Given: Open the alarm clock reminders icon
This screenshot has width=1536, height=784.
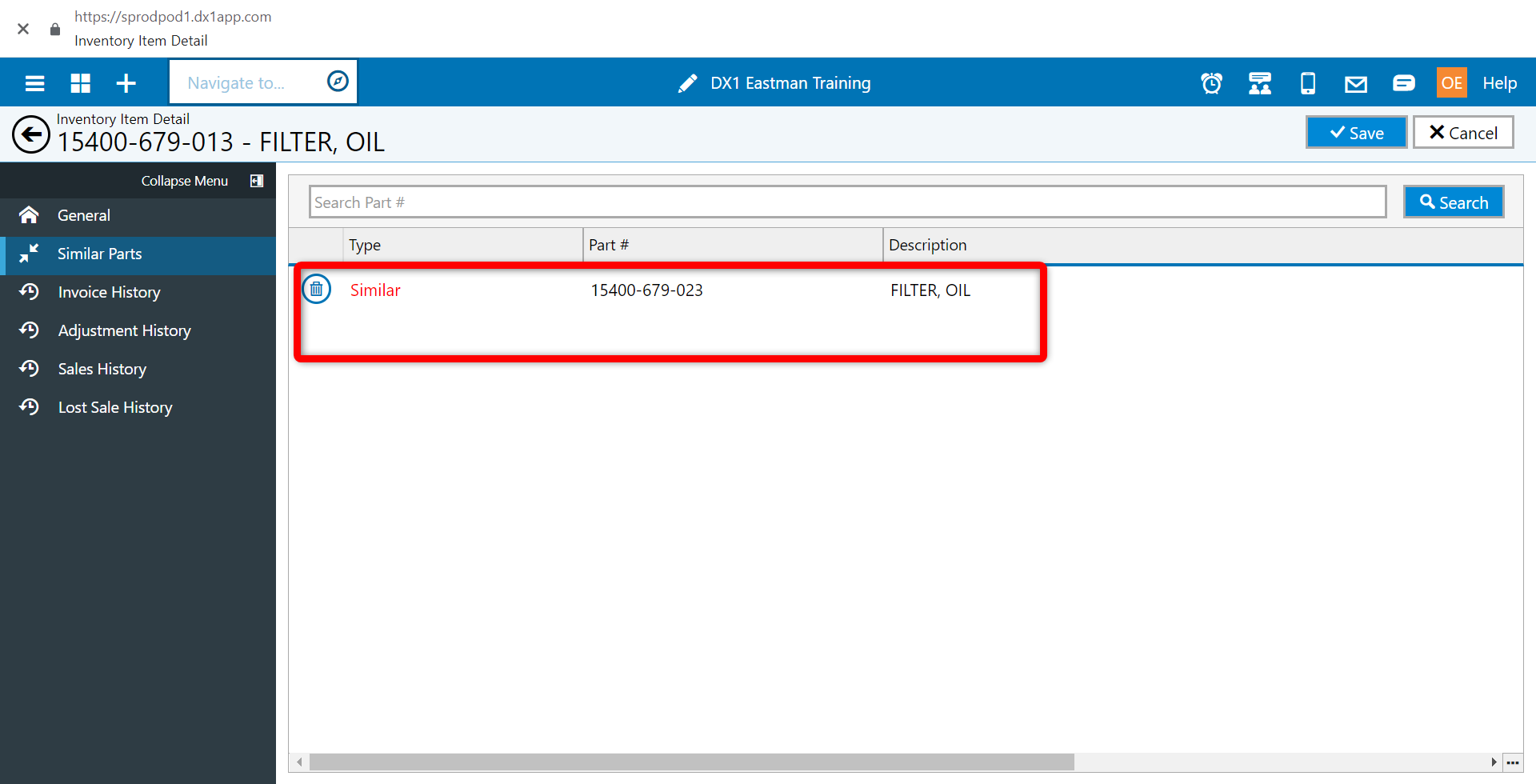Looking at the screenshot, I should point(1211,83).
